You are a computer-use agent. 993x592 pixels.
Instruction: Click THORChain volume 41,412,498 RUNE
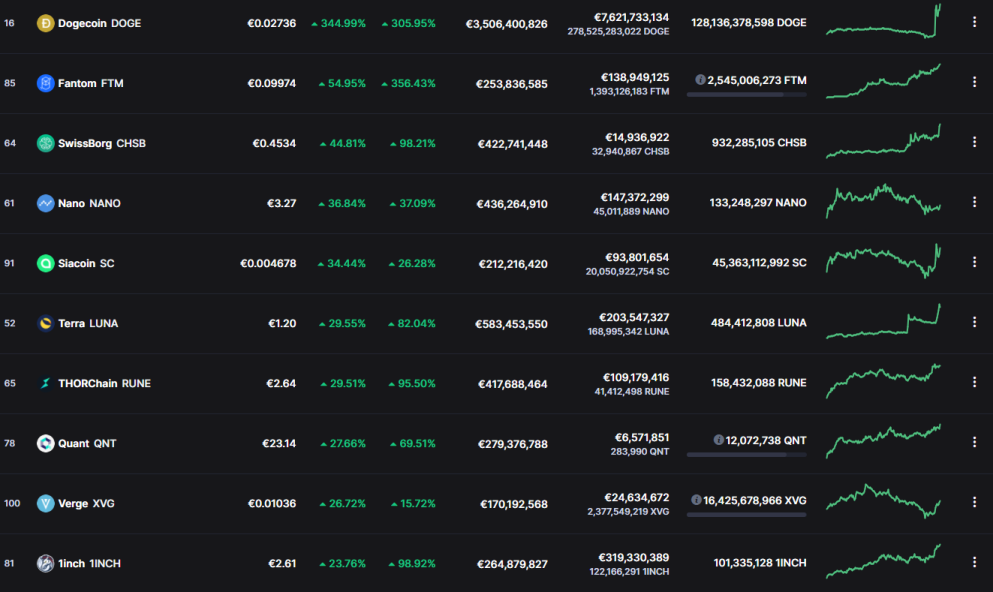point(631,392)
